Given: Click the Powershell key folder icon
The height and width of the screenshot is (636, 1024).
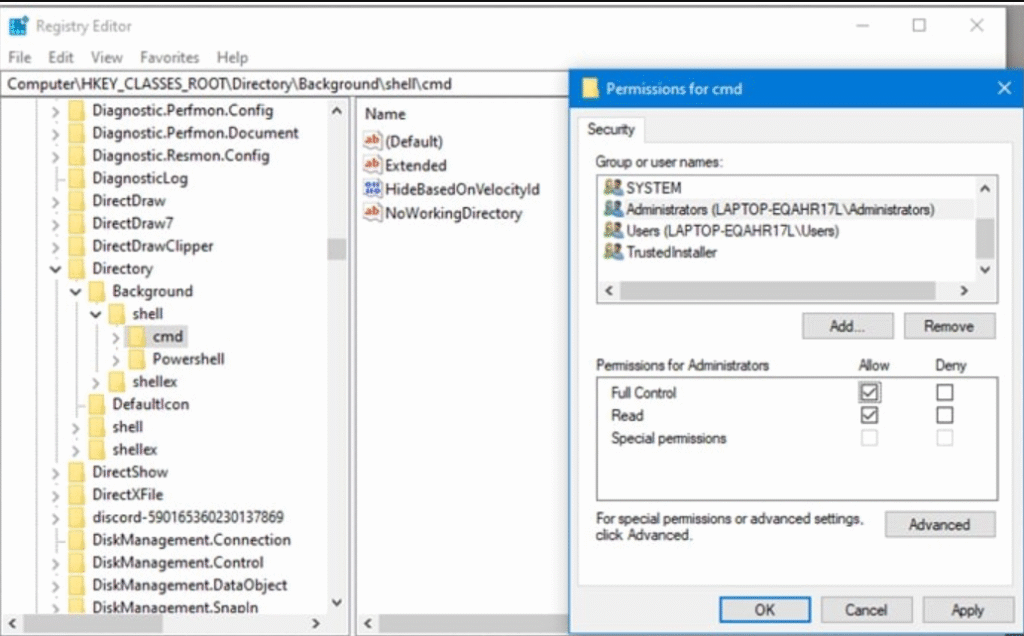Looking at the screenshot, I should click(137, 359).
